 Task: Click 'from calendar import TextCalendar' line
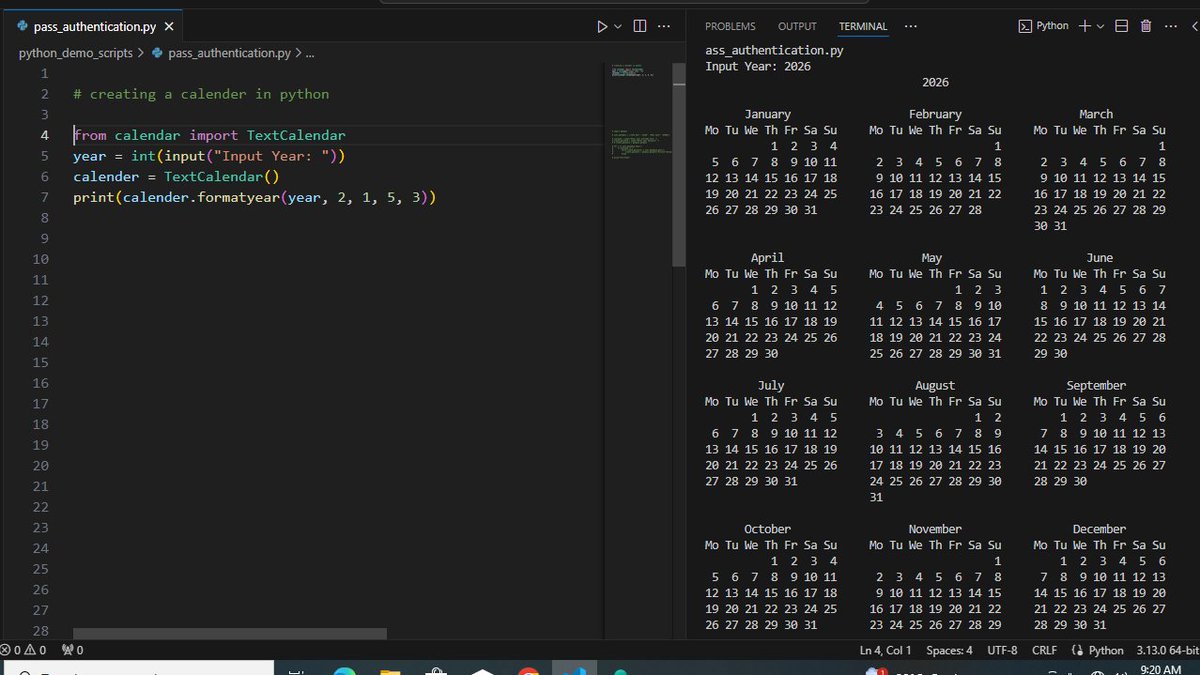click(x=209, y=135)
